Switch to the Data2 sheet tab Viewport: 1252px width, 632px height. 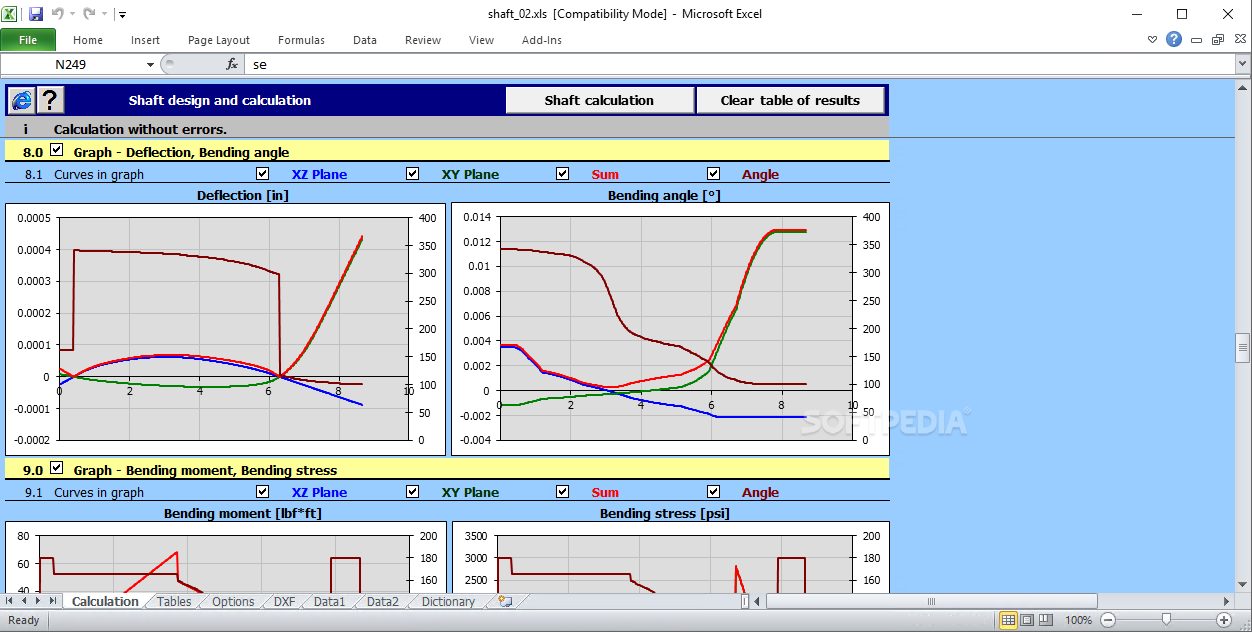(382, 601)
